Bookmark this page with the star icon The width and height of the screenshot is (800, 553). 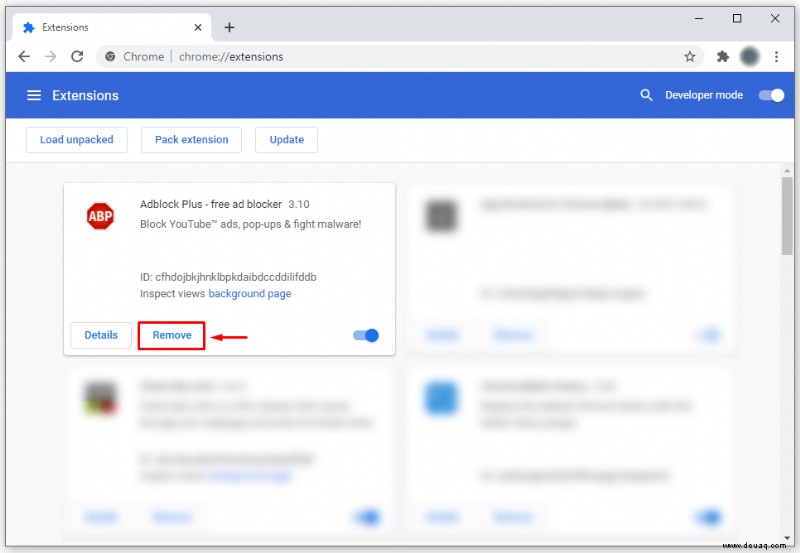(690, 56)
